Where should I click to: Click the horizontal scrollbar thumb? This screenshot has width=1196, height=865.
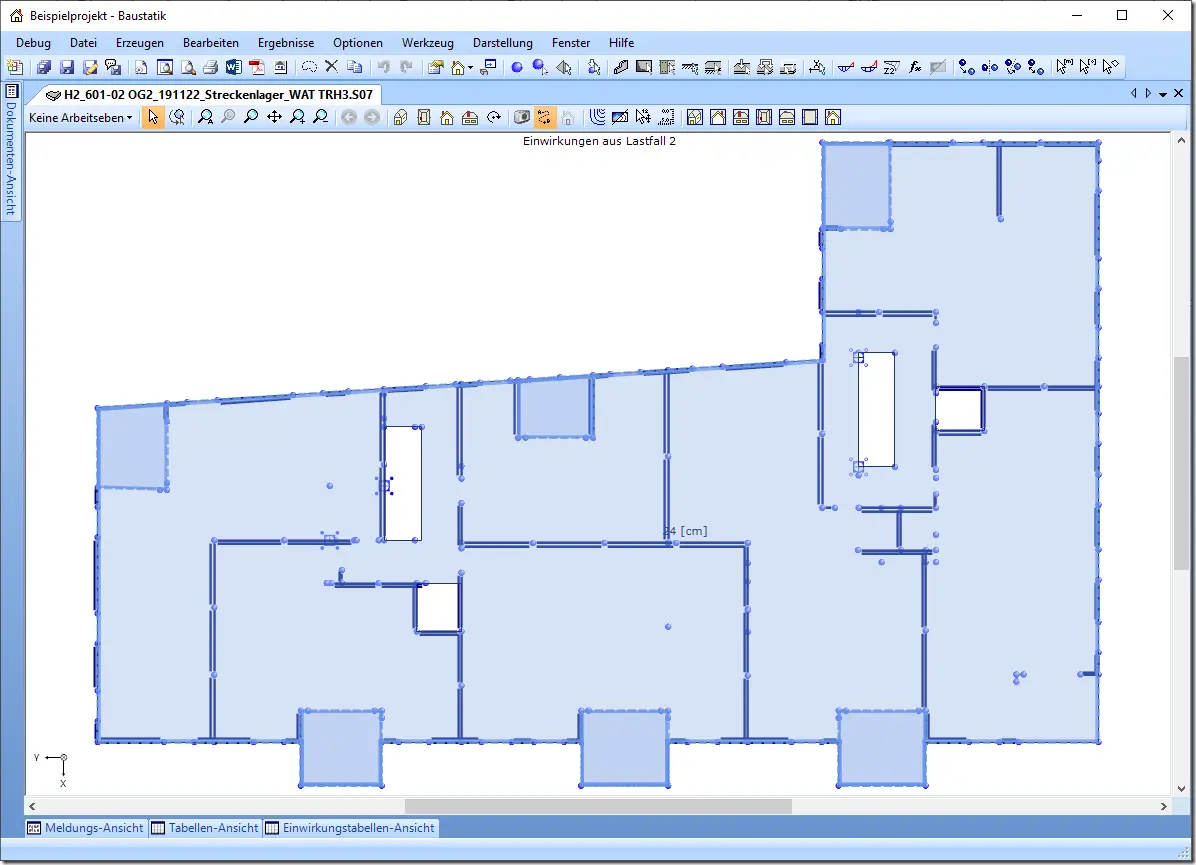point(598,806)
